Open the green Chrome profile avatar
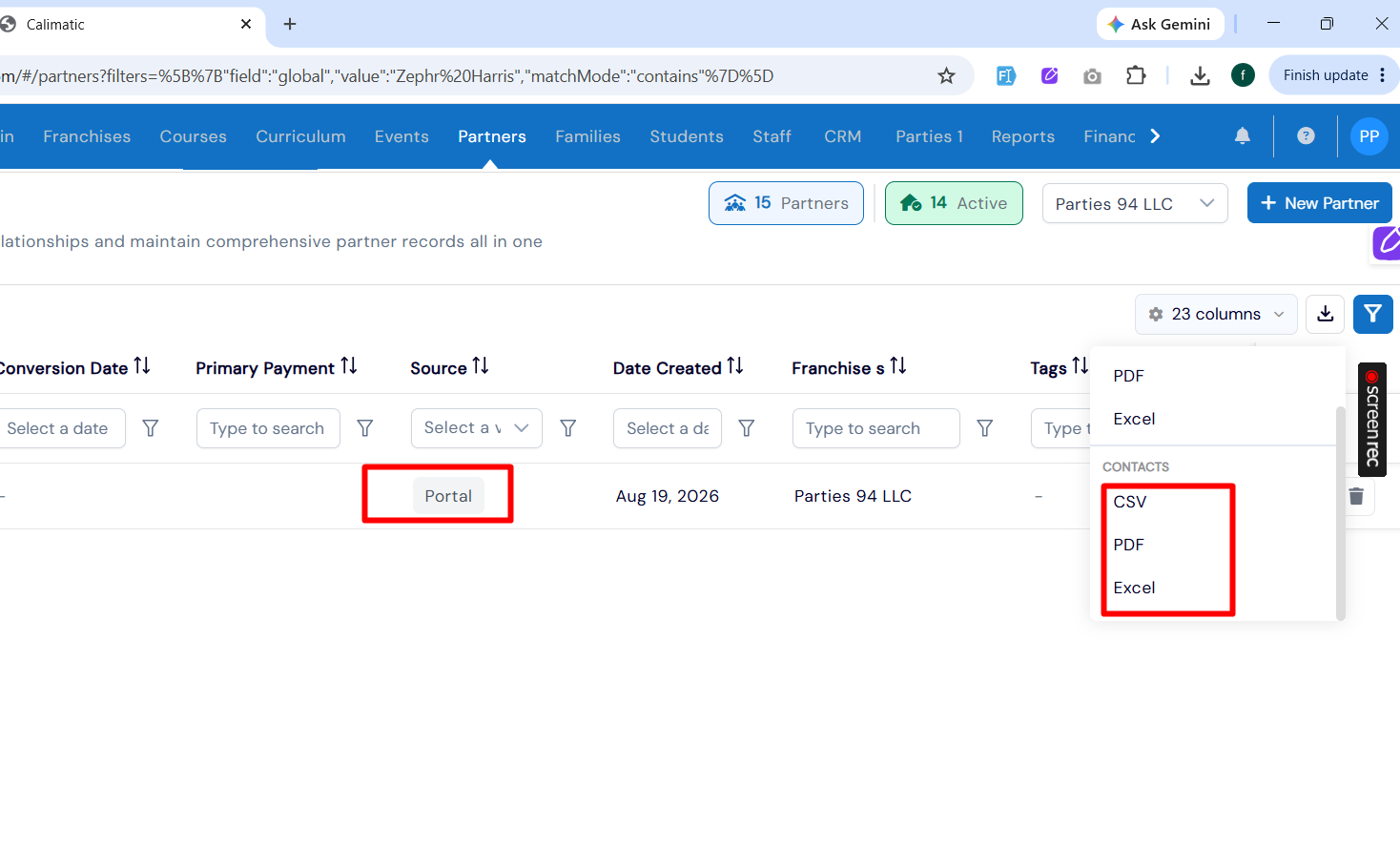This screenshot has height=868, width=1400. [1243, 75]
